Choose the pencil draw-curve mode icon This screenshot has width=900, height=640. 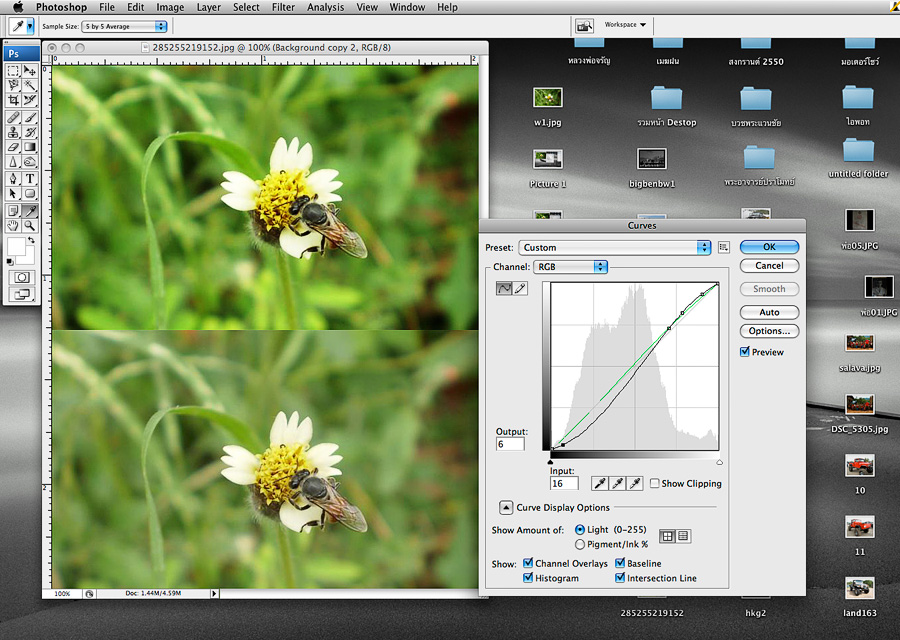click(521, 289)
